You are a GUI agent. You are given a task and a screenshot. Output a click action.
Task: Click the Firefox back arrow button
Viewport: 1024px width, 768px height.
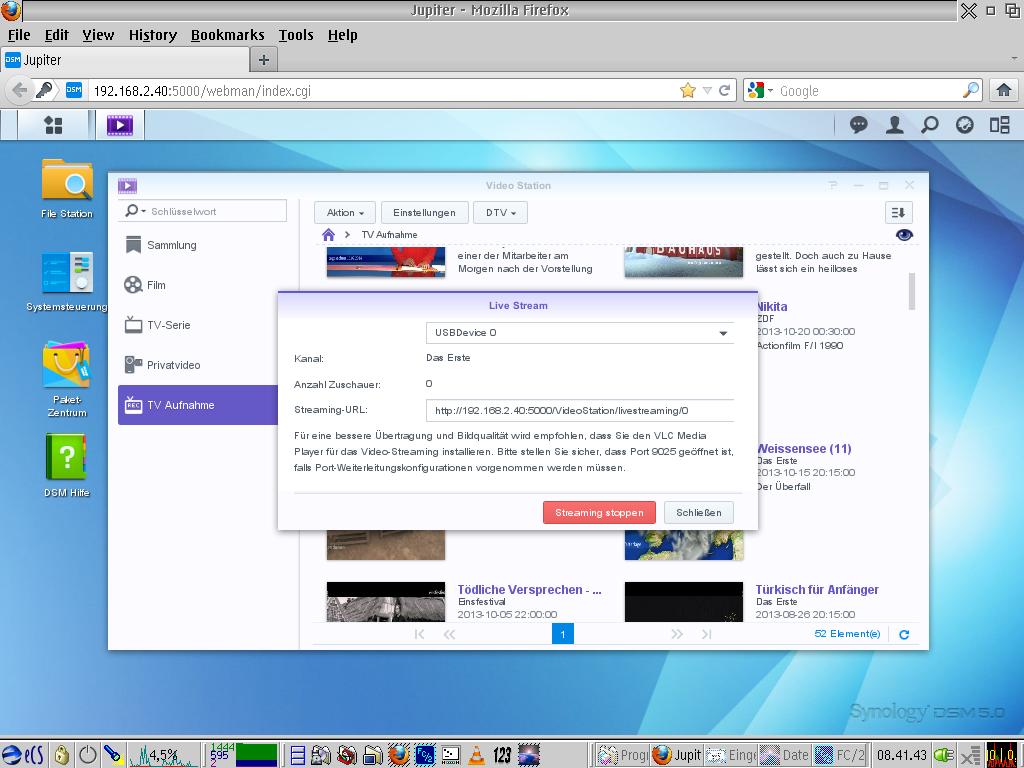[x=20, y=90]
